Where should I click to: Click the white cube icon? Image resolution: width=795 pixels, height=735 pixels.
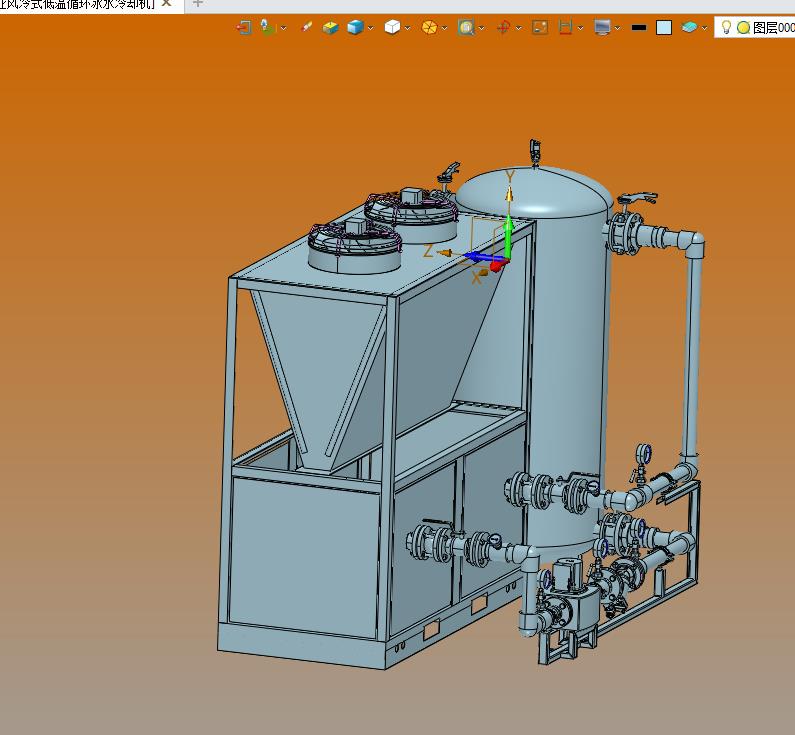tap(392, 27)
